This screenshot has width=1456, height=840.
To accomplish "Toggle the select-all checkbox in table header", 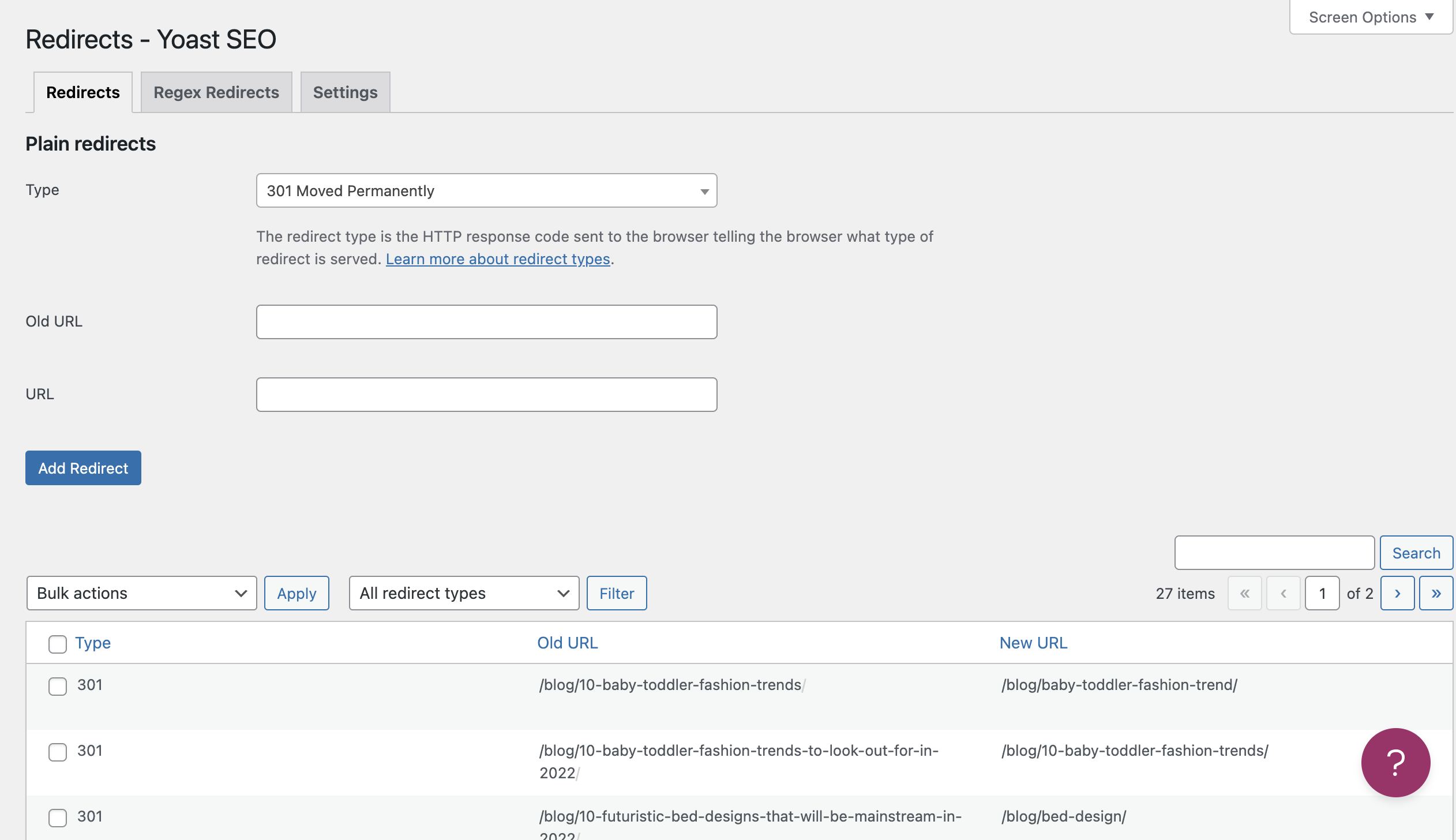I will pos(58,644).
